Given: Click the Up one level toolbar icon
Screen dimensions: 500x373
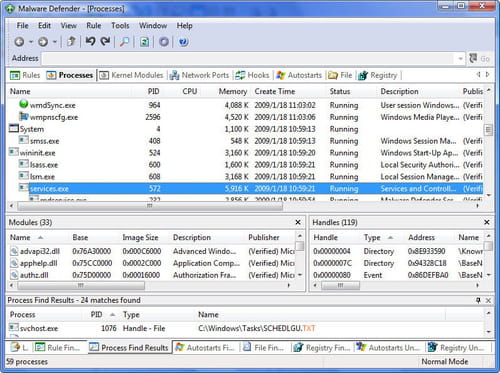Looking at the screenshot, I should [71, 42].
